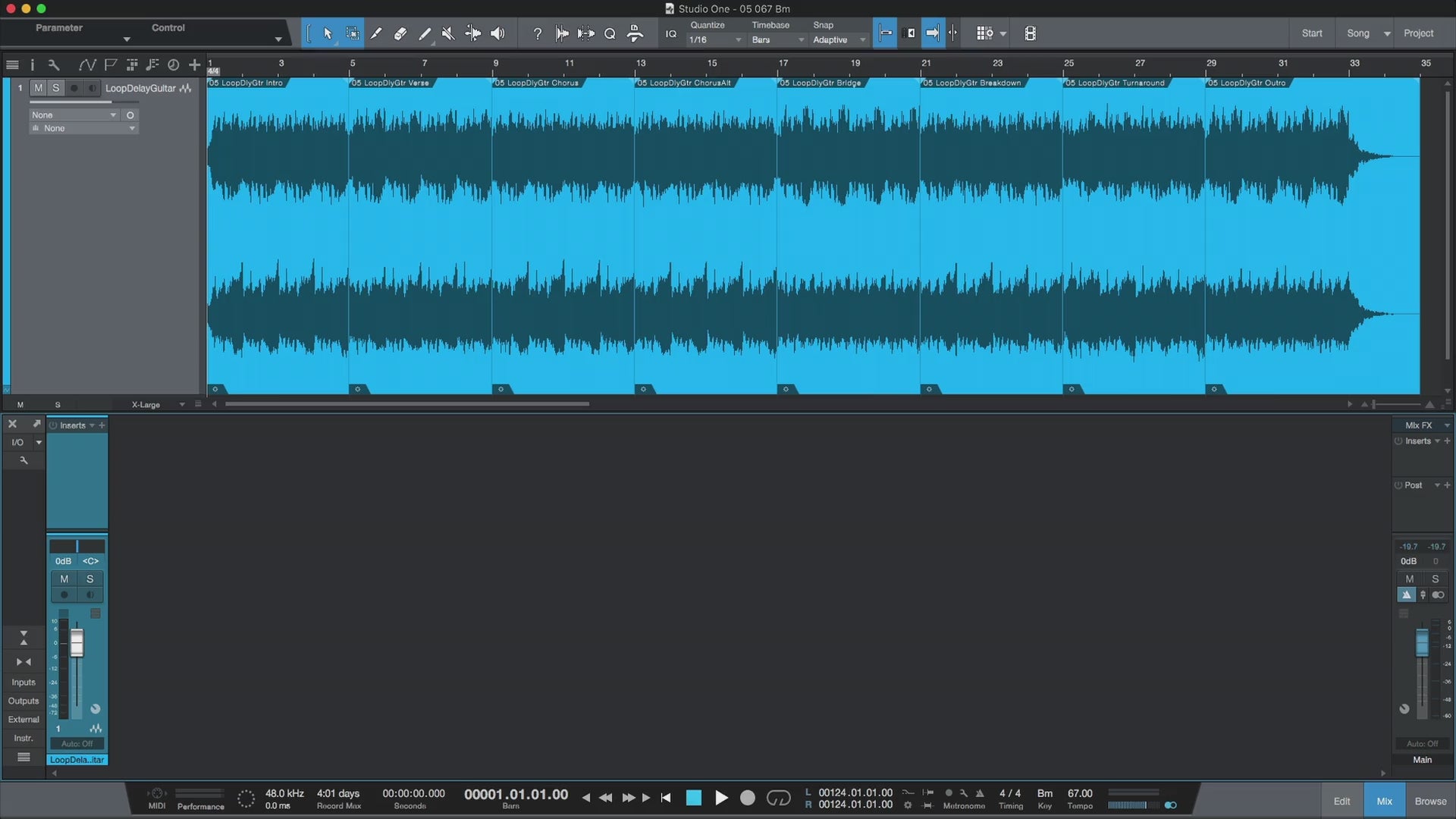Toggle the loop playback button

coord(779,798)
